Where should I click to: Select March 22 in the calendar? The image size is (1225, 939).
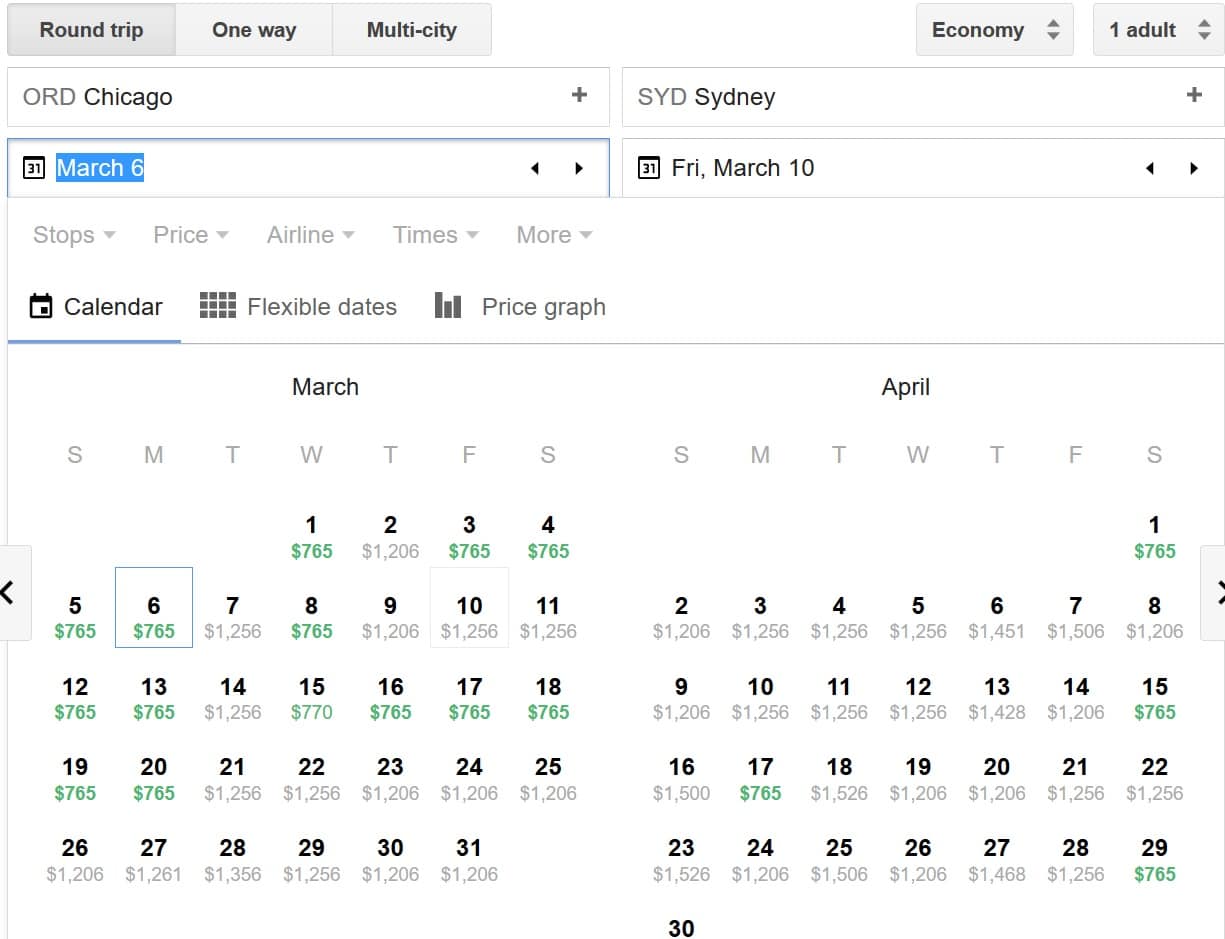311,779
